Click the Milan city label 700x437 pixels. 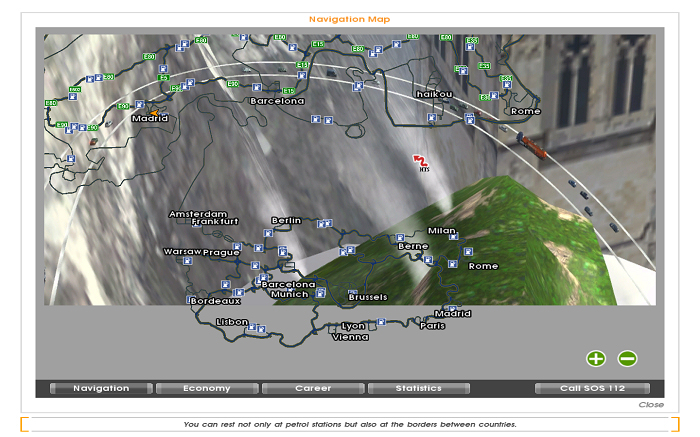[x=442, y=231]
